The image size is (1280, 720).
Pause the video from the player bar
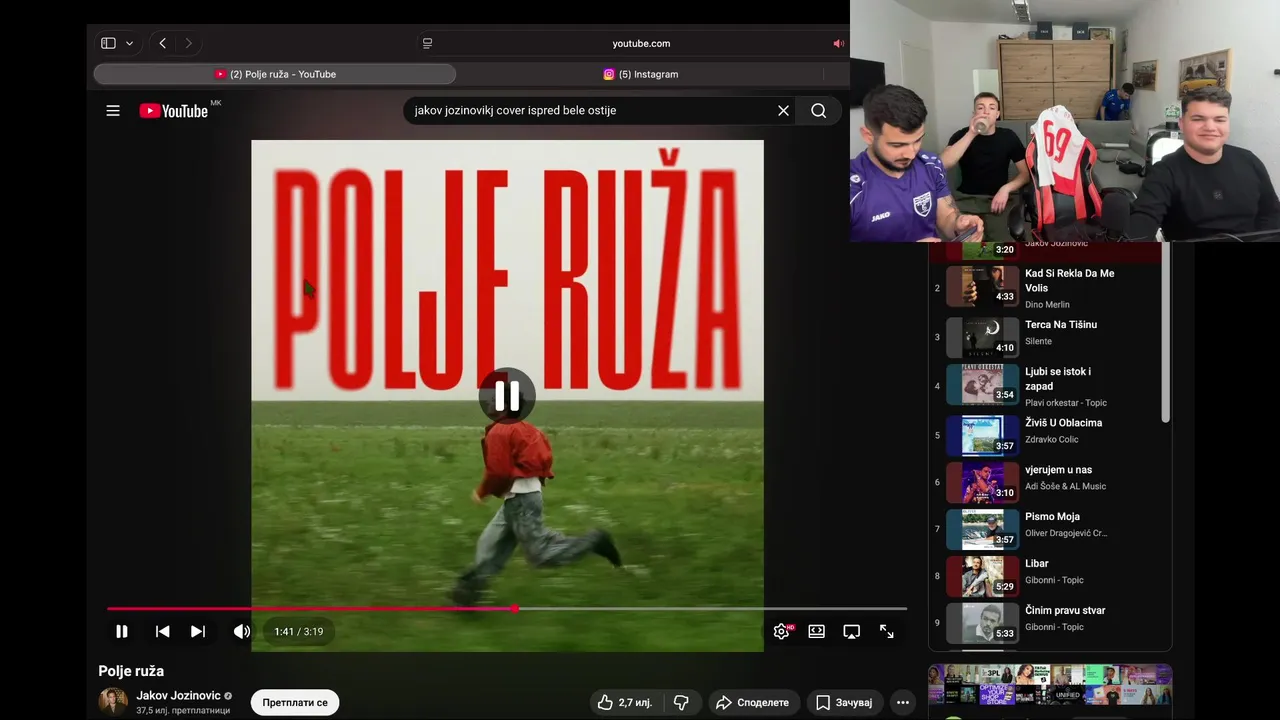pos(122,631)
